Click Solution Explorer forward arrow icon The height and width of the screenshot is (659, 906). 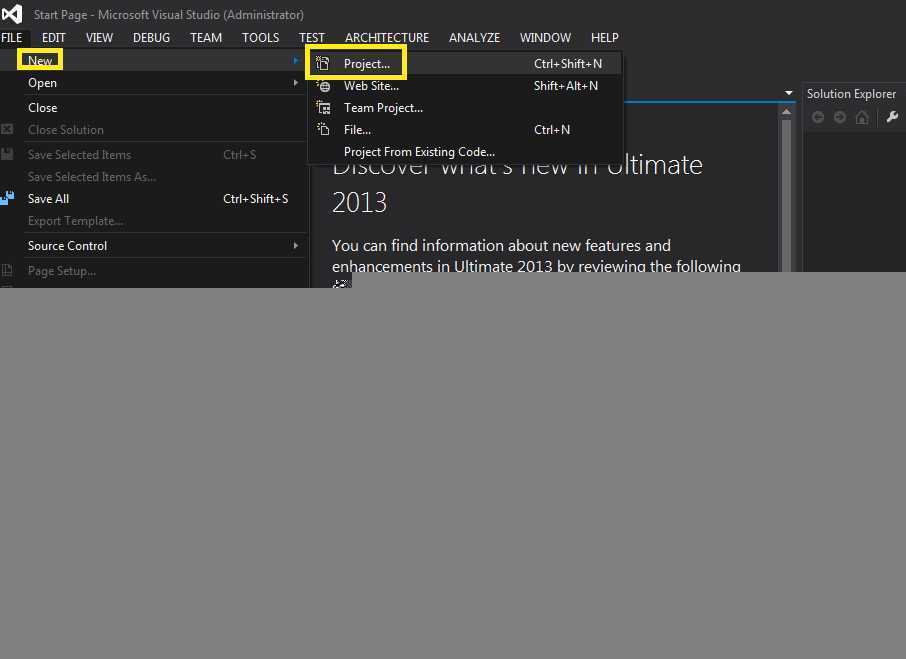840,117
